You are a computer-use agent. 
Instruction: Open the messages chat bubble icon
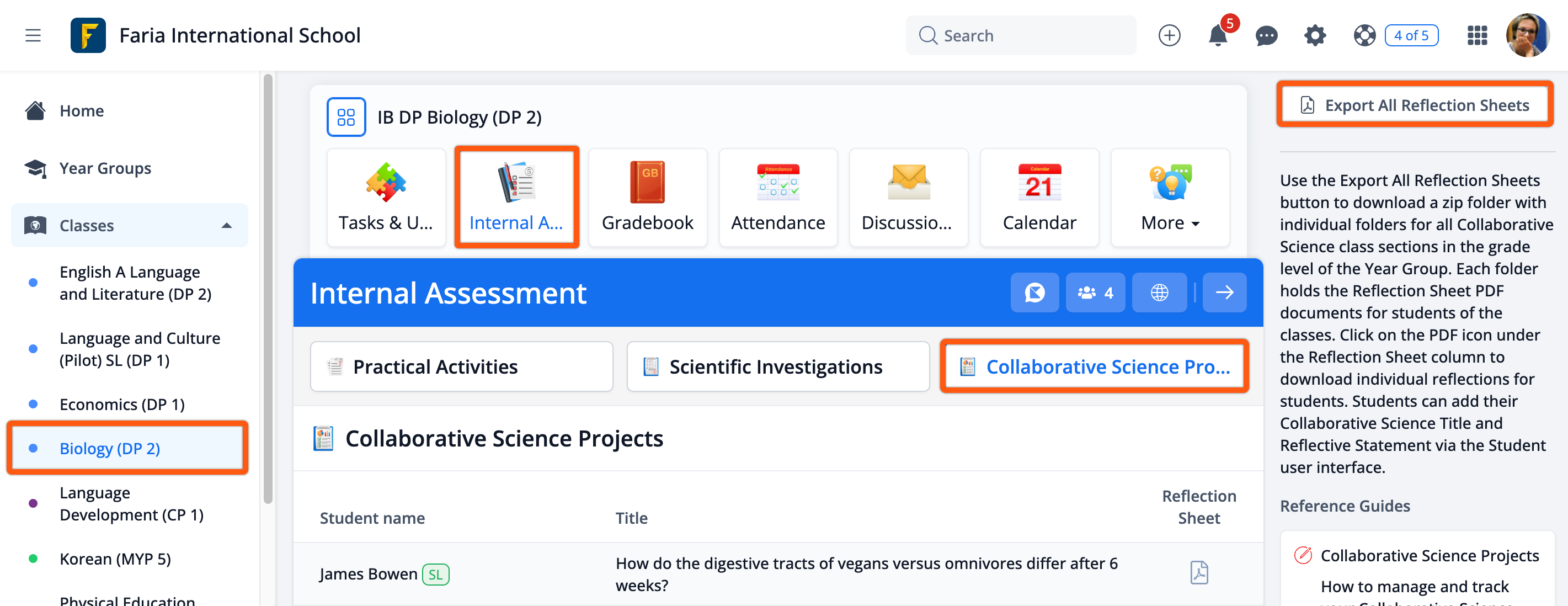click(1266, 35)
